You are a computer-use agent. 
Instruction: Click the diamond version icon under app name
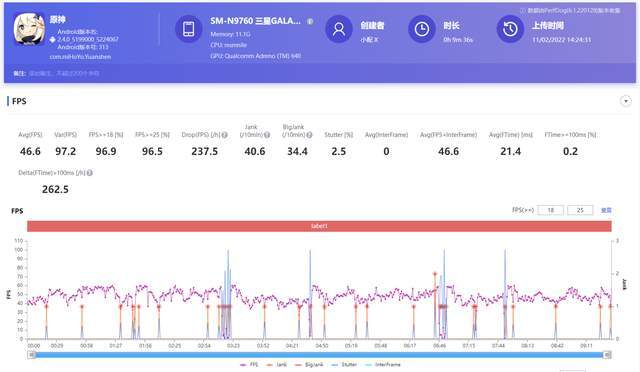tap(52, 40)
